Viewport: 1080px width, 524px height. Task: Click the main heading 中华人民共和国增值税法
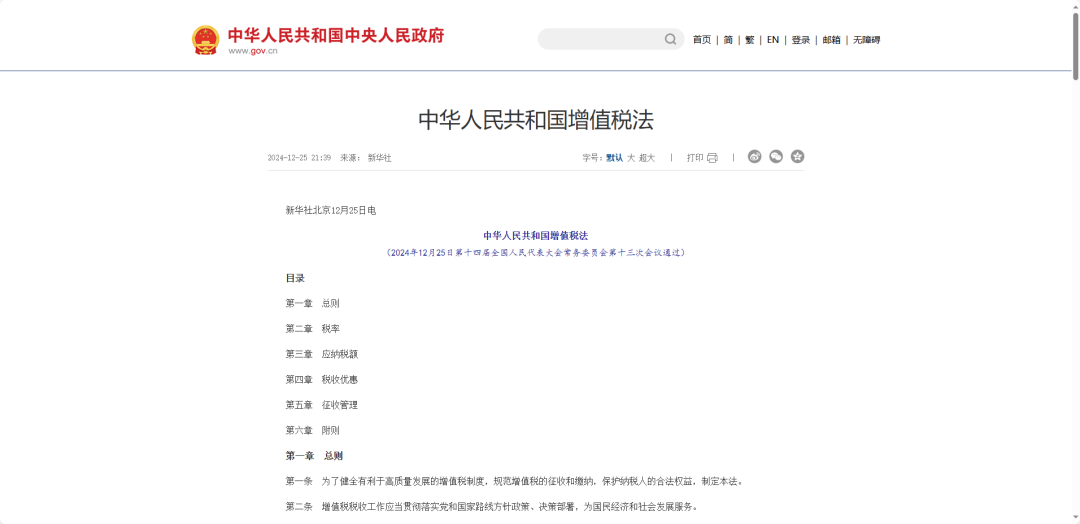click(536, 120)
